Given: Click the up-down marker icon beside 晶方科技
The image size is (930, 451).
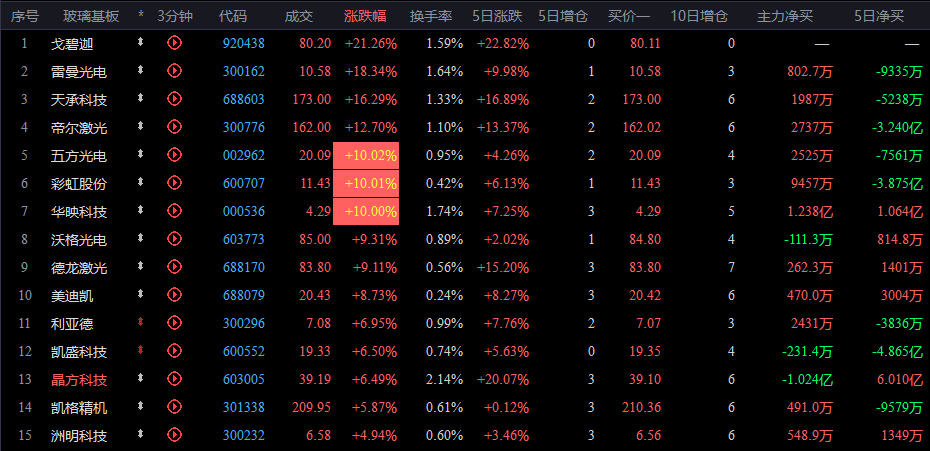Looking at the screenshot, I should click(x=141, y=378).
